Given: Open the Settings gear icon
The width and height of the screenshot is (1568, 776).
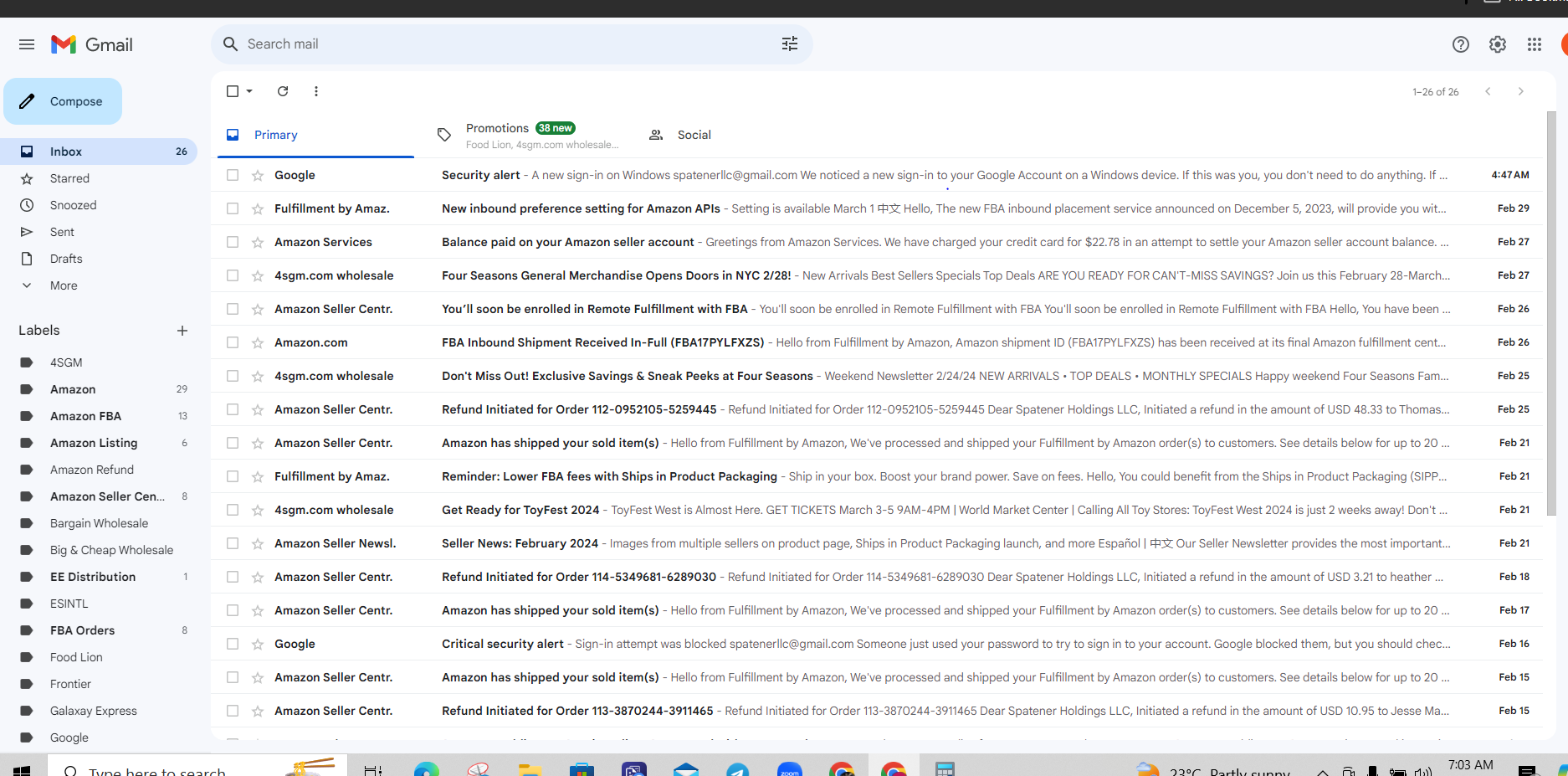Looking at the screenshot, I should (1498, 44).
